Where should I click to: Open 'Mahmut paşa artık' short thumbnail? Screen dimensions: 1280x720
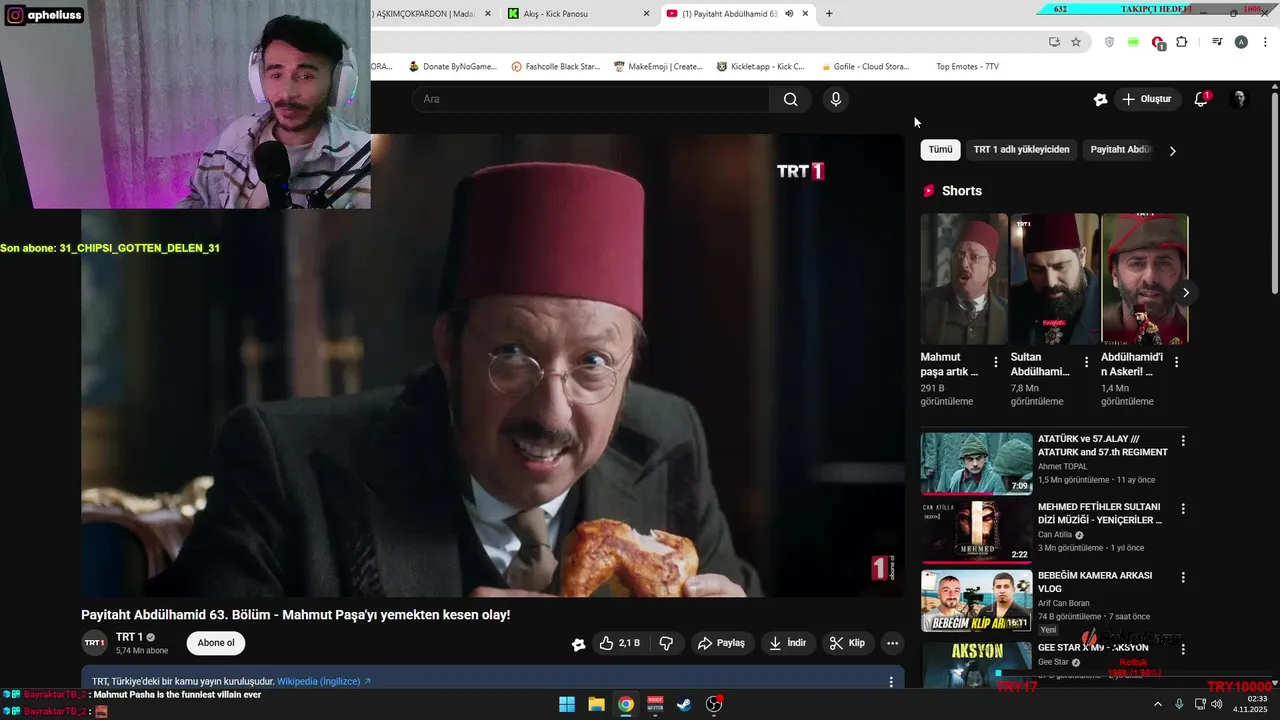[964, 279]
